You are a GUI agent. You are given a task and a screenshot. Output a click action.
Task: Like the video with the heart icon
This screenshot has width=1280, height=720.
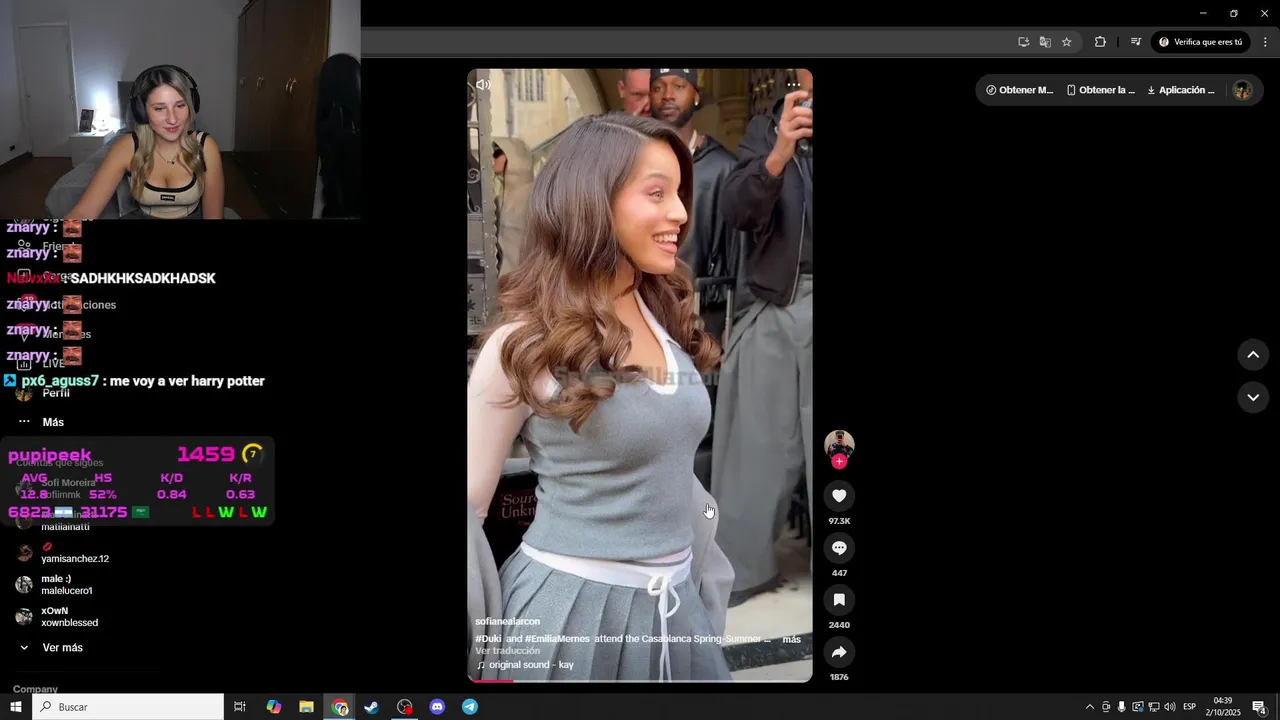pyautogui.click(x=839, y=496)
